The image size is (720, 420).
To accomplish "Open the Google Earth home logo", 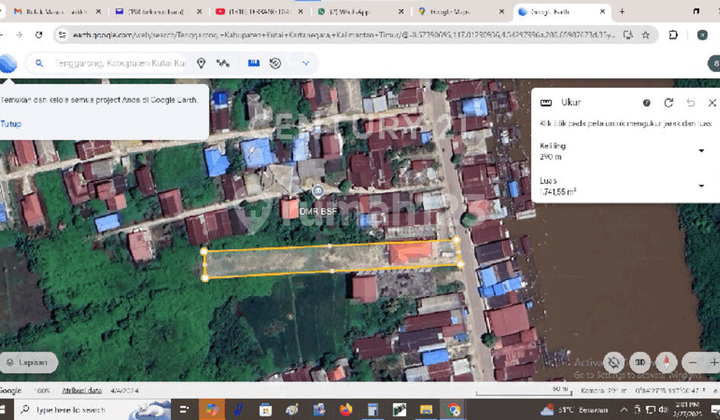I will coord(7,63).
